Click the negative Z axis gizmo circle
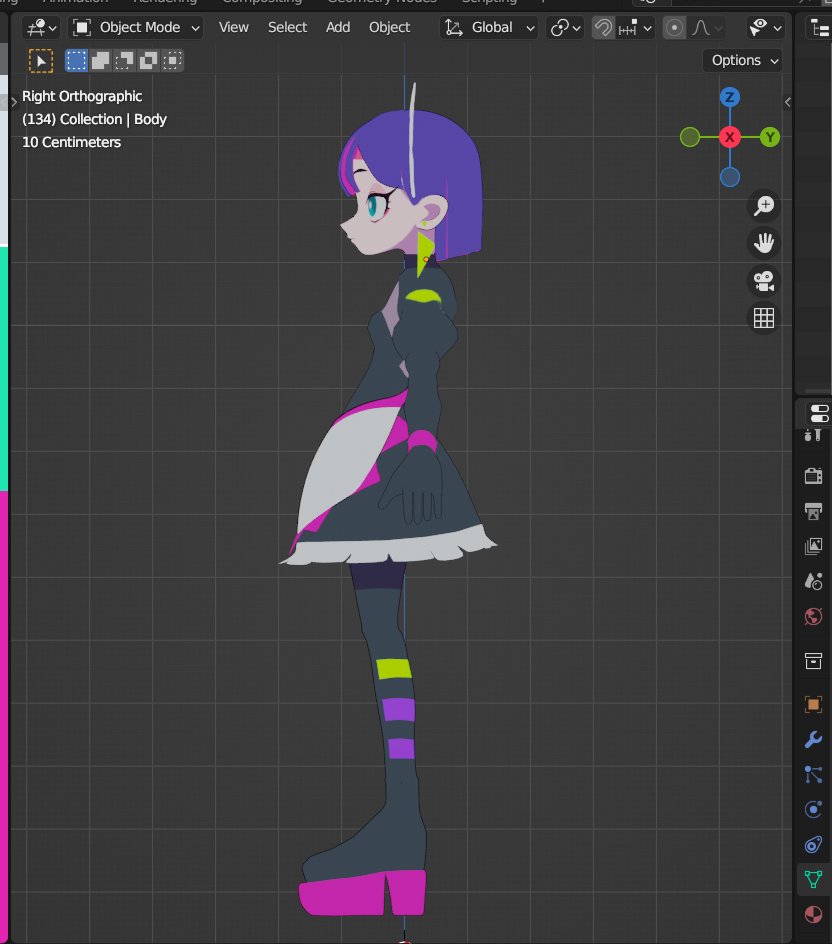This screenshot has height=944, width=832. click(730, 177)
